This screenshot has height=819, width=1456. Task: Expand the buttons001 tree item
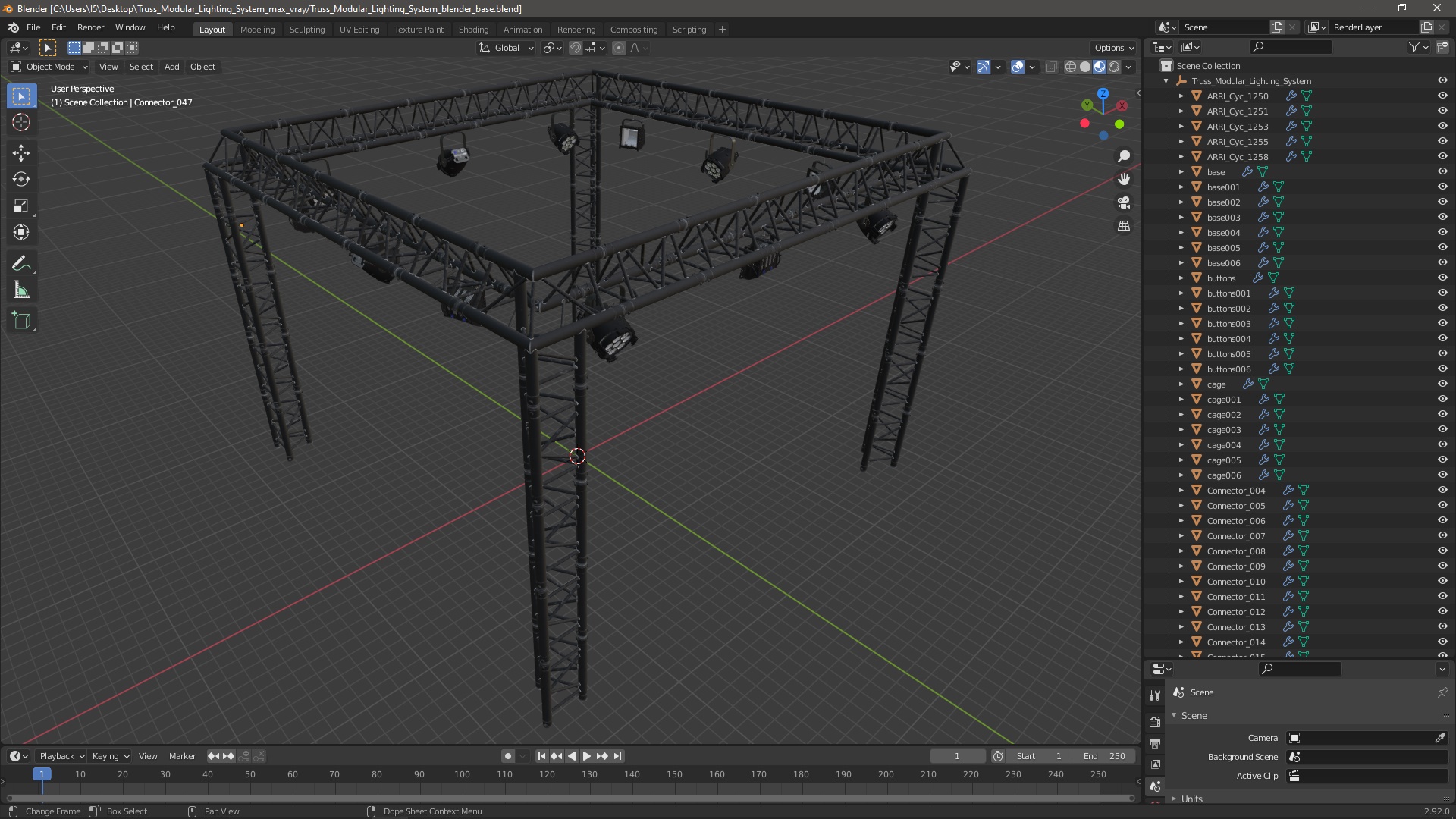coord(1181,293)
